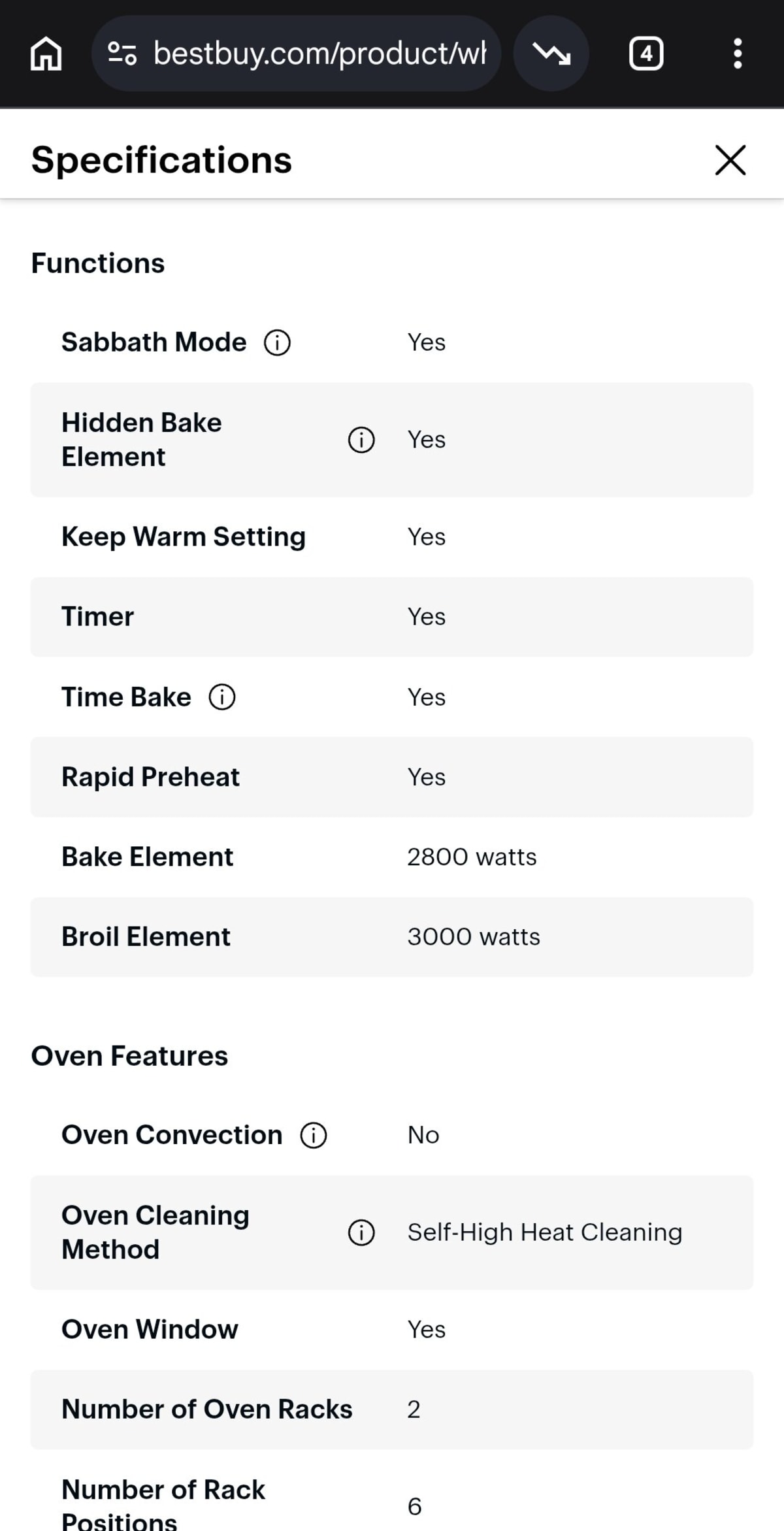This screenshot has height=1531, width=784.
Task: Tap the Specifications title
Action: tap(161, 160)
